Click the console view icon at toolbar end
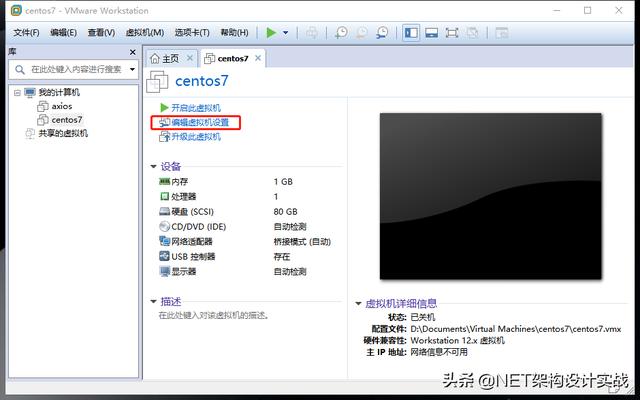This screenshot has width=640, height=400. [x=502, y=33]
